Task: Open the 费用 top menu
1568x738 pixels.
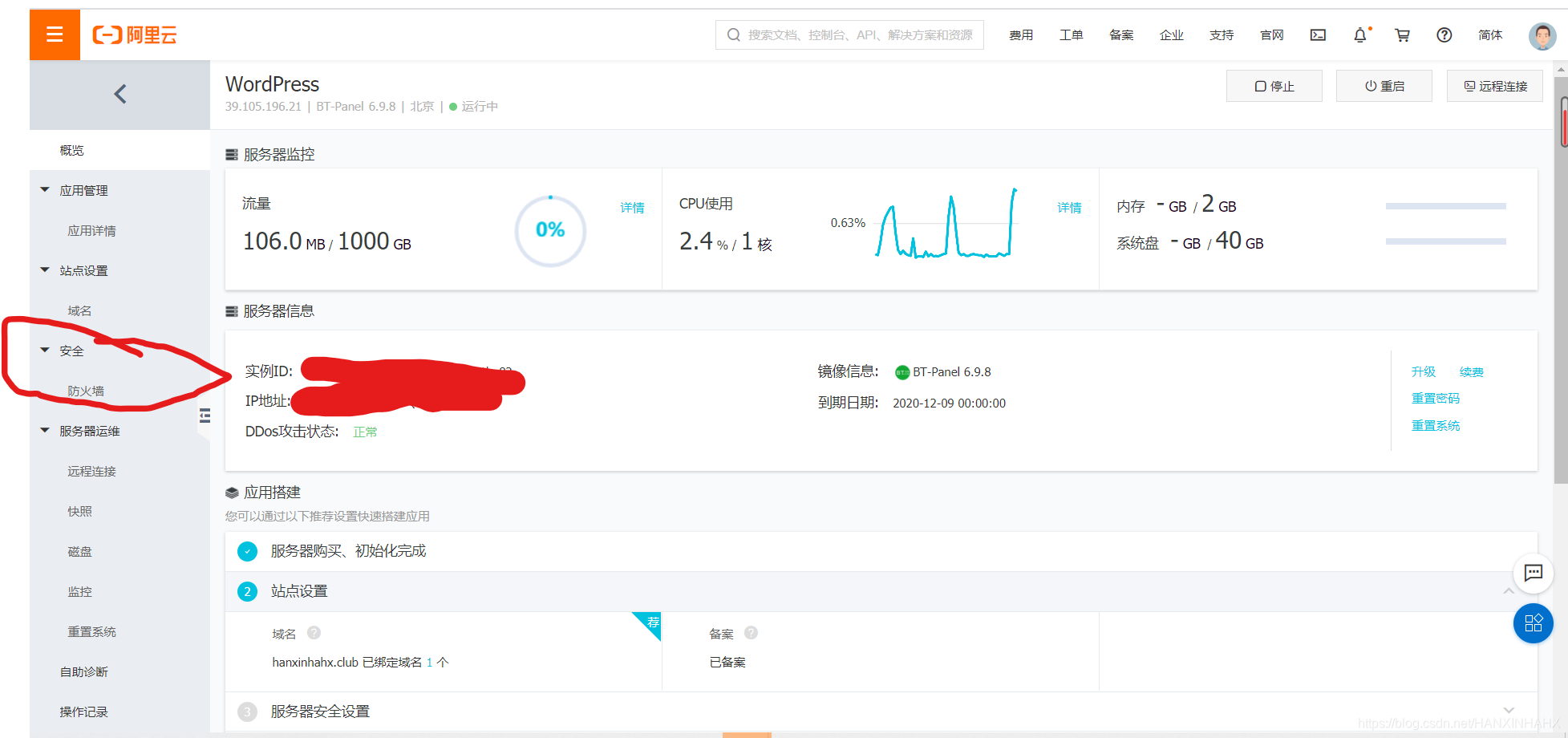Action: click(x=1021, y=34)
